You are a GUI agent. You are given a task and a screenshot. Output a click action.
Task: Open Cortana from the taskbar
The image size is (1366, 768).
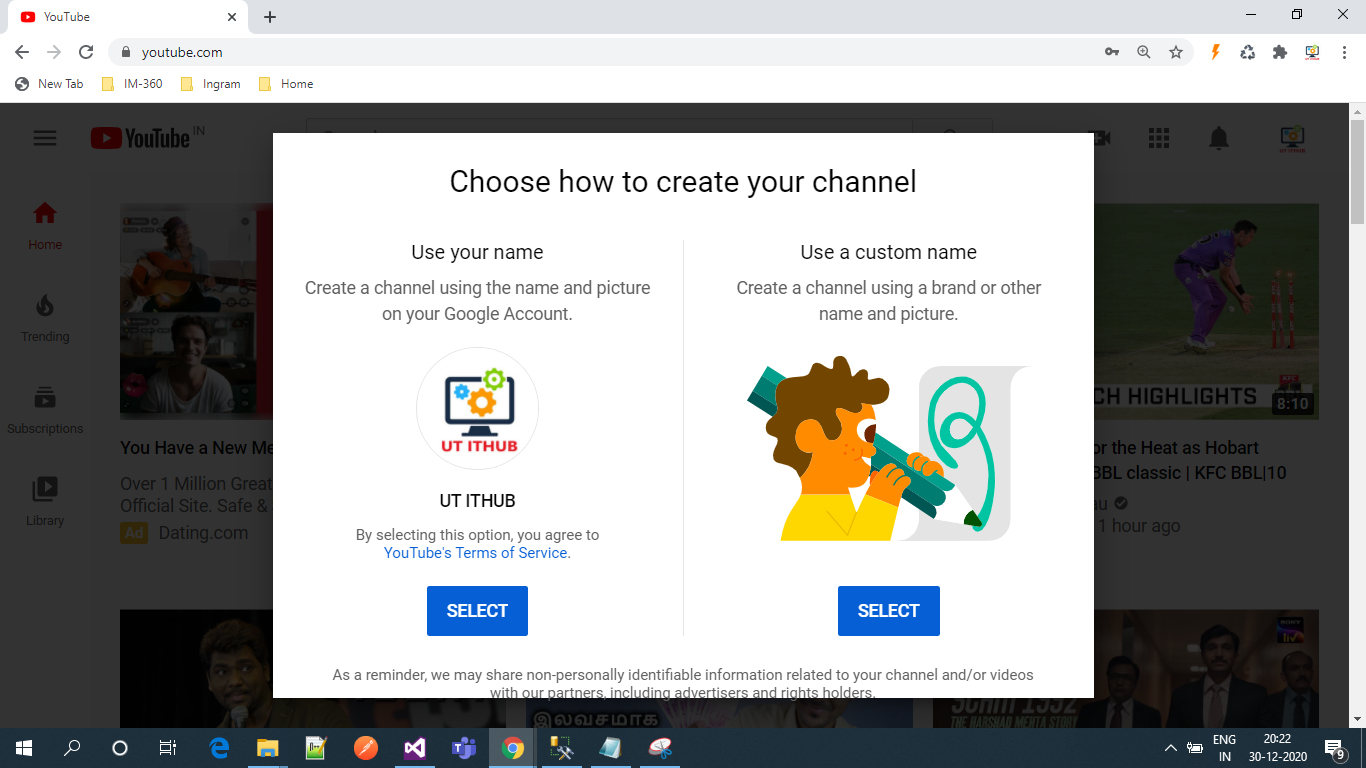point(120,748)
